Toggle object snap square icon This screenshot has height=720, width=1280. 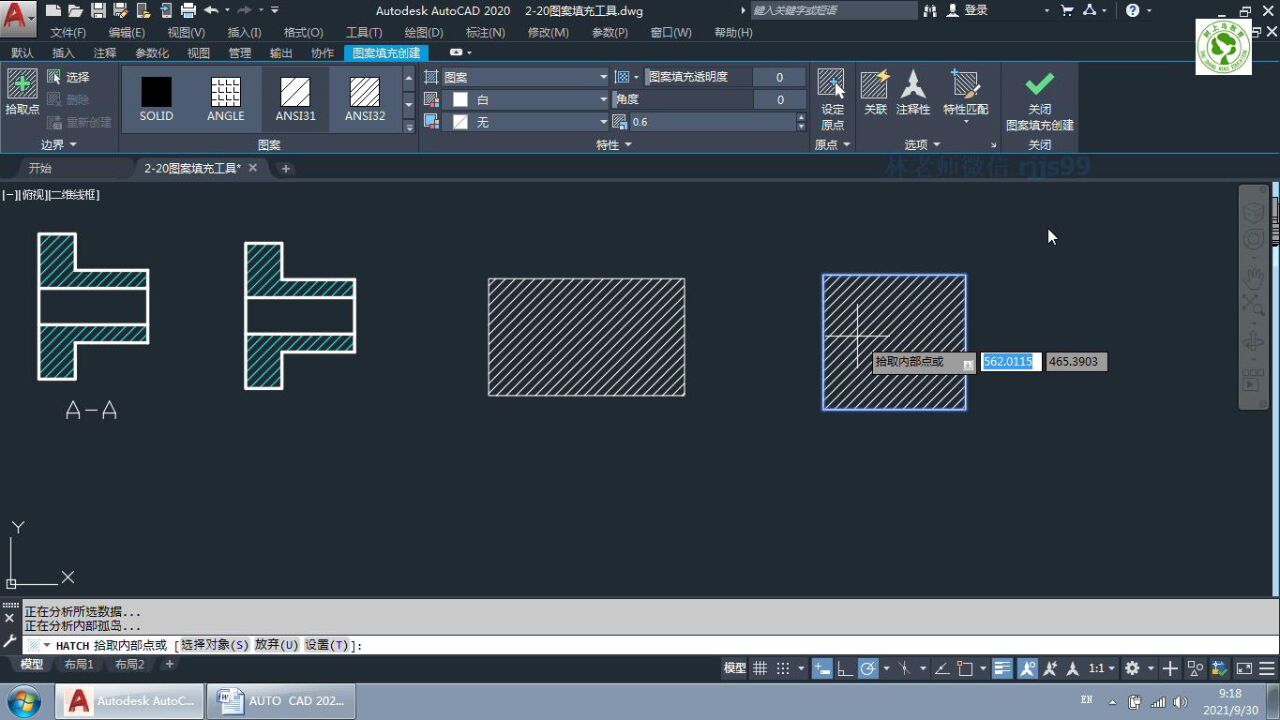point(965,668)
